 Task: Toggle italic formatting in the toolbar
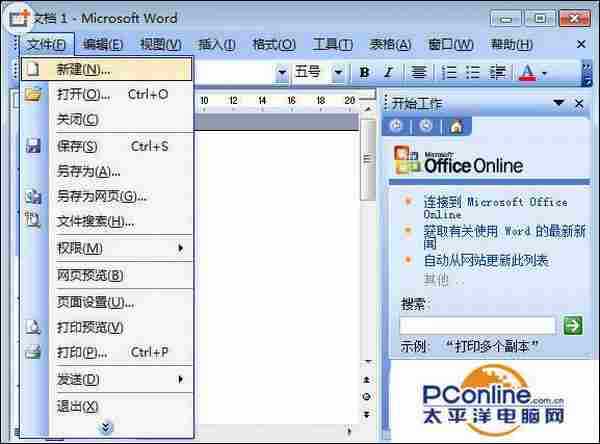click(386, 73)
